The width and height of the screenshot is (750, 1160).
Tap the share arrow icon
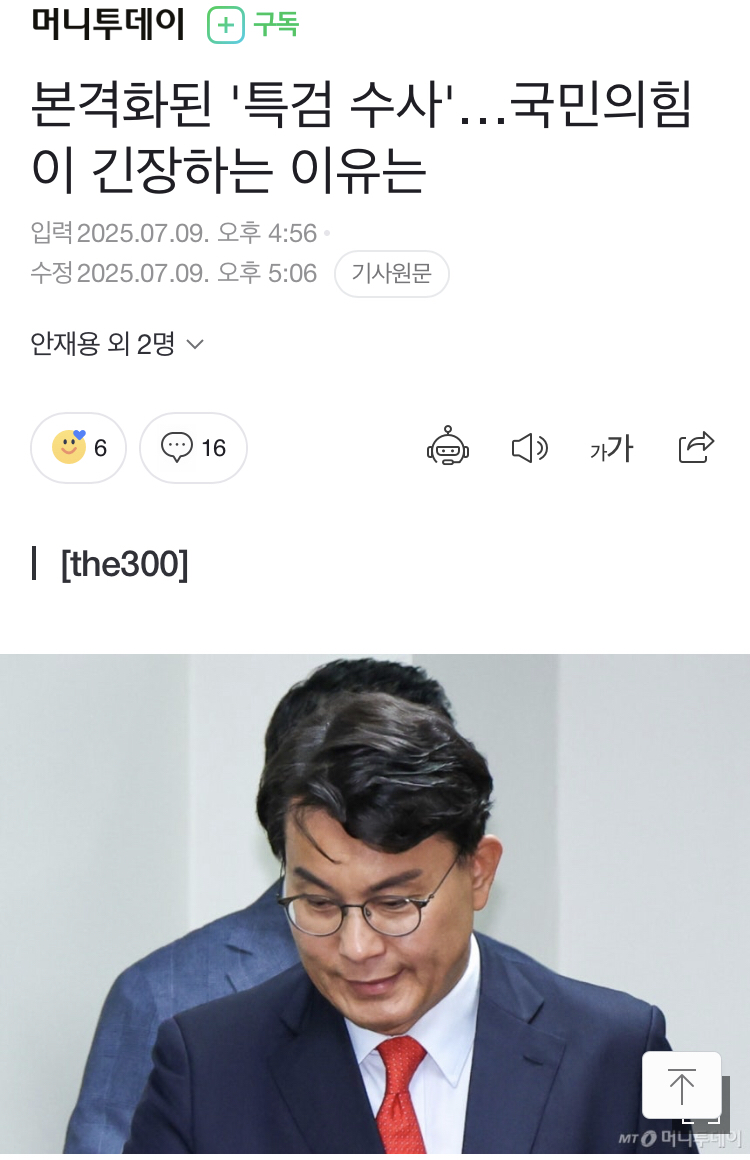click(696, 447)
